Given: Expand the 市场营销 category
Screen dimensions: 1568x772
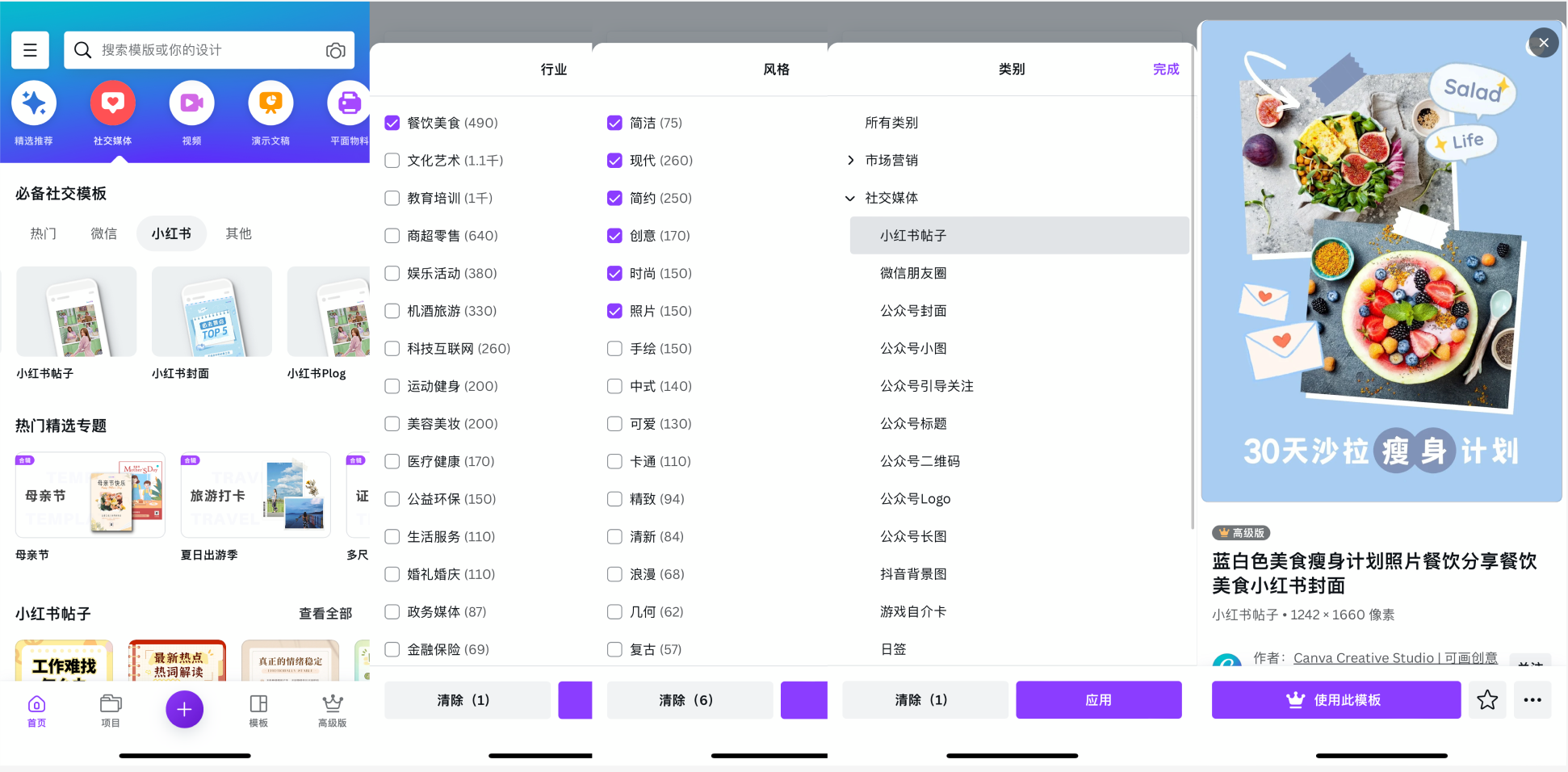Looking at the screenshot, I should [x=849, y=160].
